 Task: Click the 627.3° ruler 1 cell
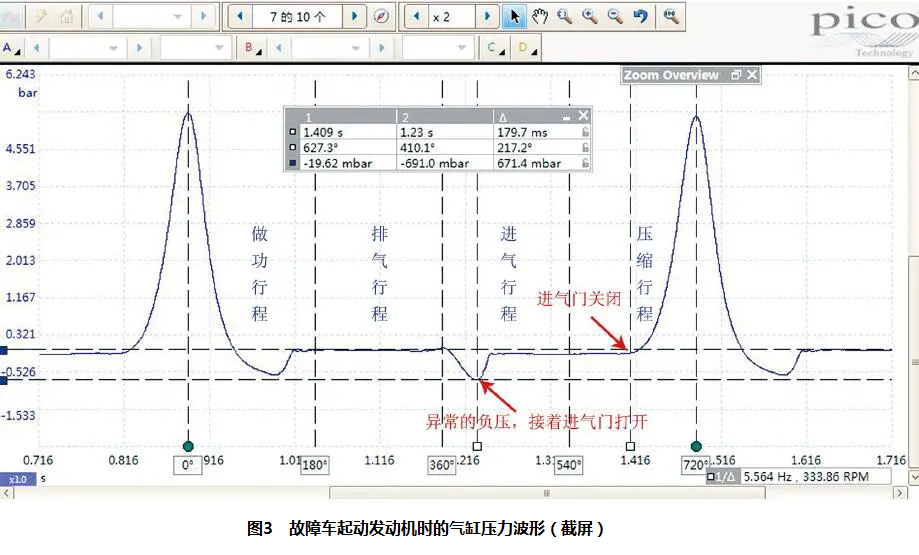click(348, 148)
